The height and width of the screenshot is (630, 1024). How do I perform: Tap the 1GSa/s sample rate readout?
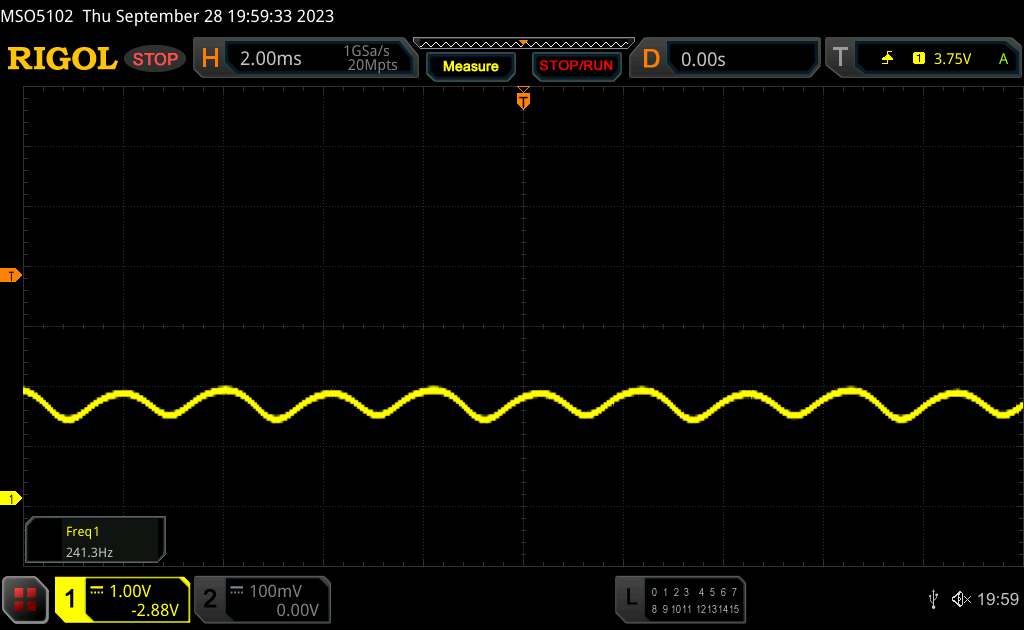[366, 51]
